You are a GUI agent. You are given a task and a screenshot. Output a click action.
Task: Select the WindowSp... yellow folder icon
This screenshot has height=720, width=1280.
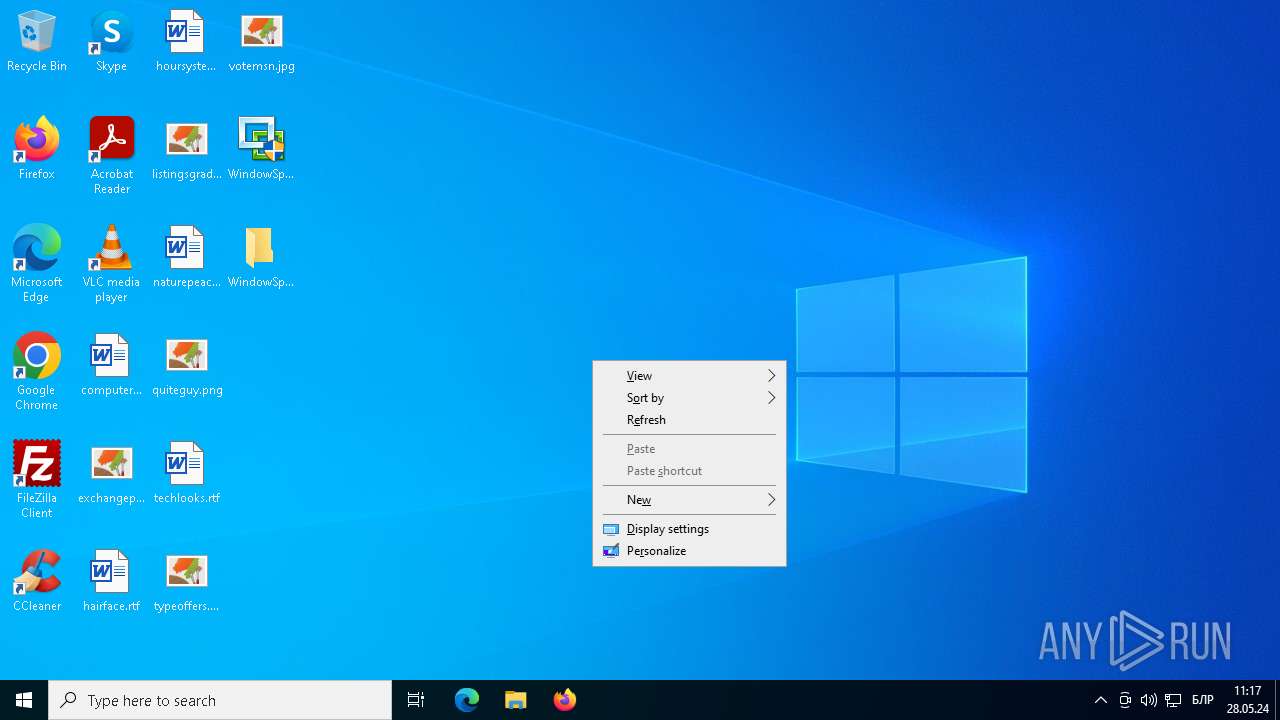[261, 257]
